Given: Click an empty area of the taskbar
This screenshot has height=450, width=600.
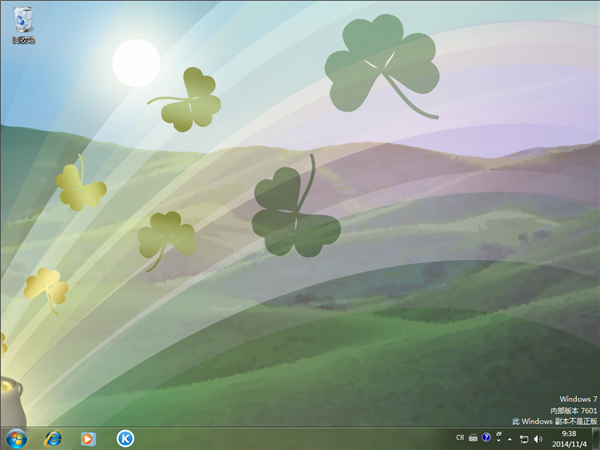Looking at the screenshot, I should click(300, 438).
